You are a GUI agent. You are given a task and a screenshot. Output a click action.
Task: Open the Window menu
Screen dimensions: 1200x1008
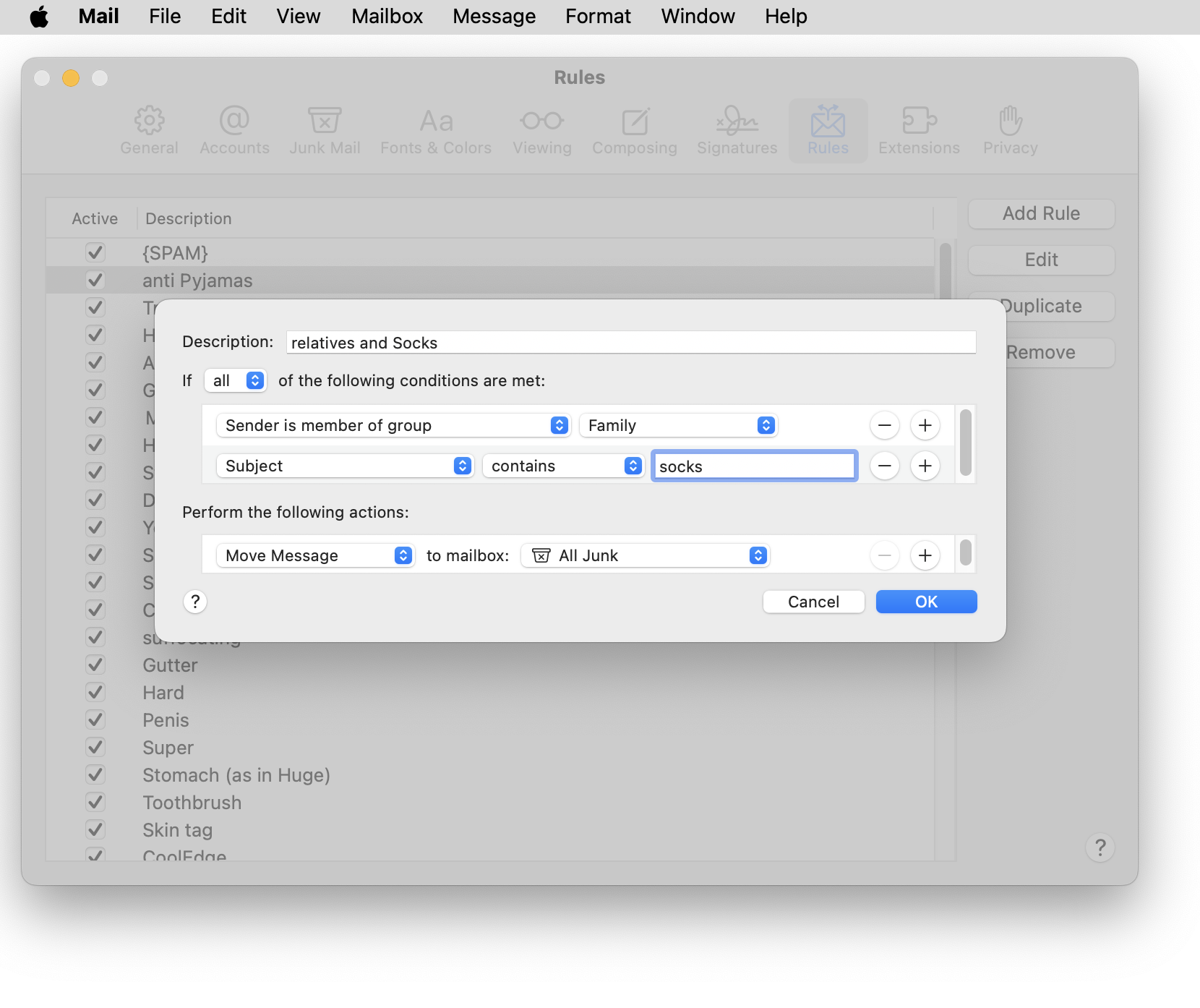(x=698, y=17)
